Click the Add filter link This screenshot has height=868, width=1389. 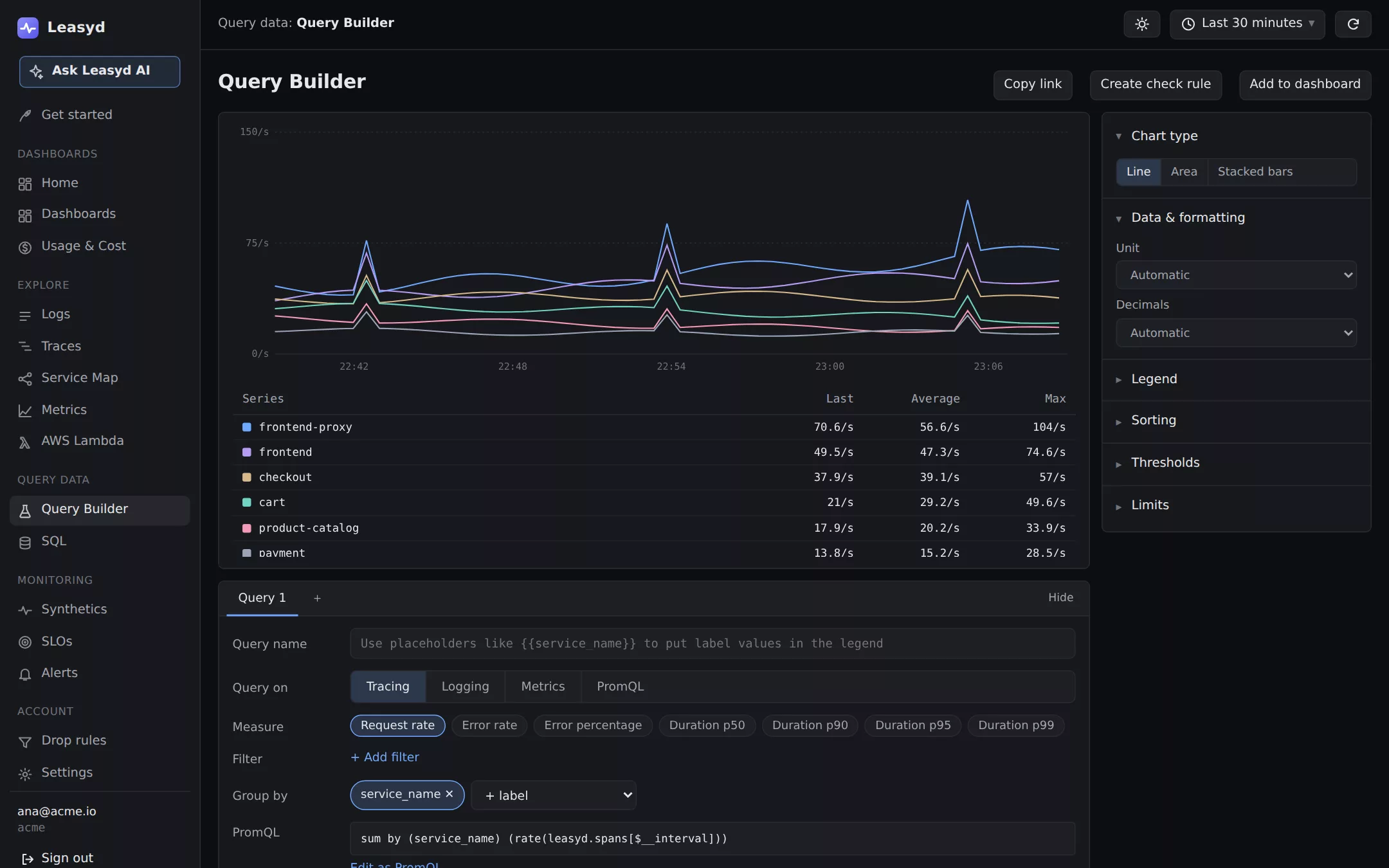(x=385, y=757)
